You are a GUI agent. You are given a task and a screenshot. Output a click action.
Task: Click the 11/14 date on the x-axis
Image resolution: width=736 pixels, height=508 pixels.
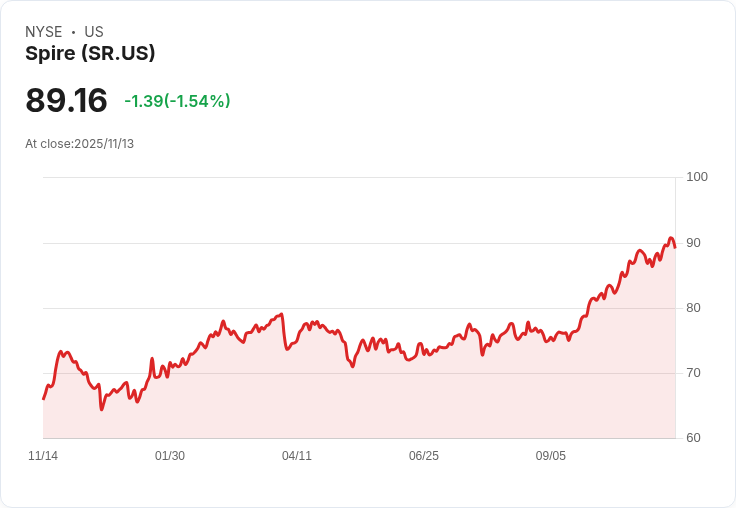43,456
